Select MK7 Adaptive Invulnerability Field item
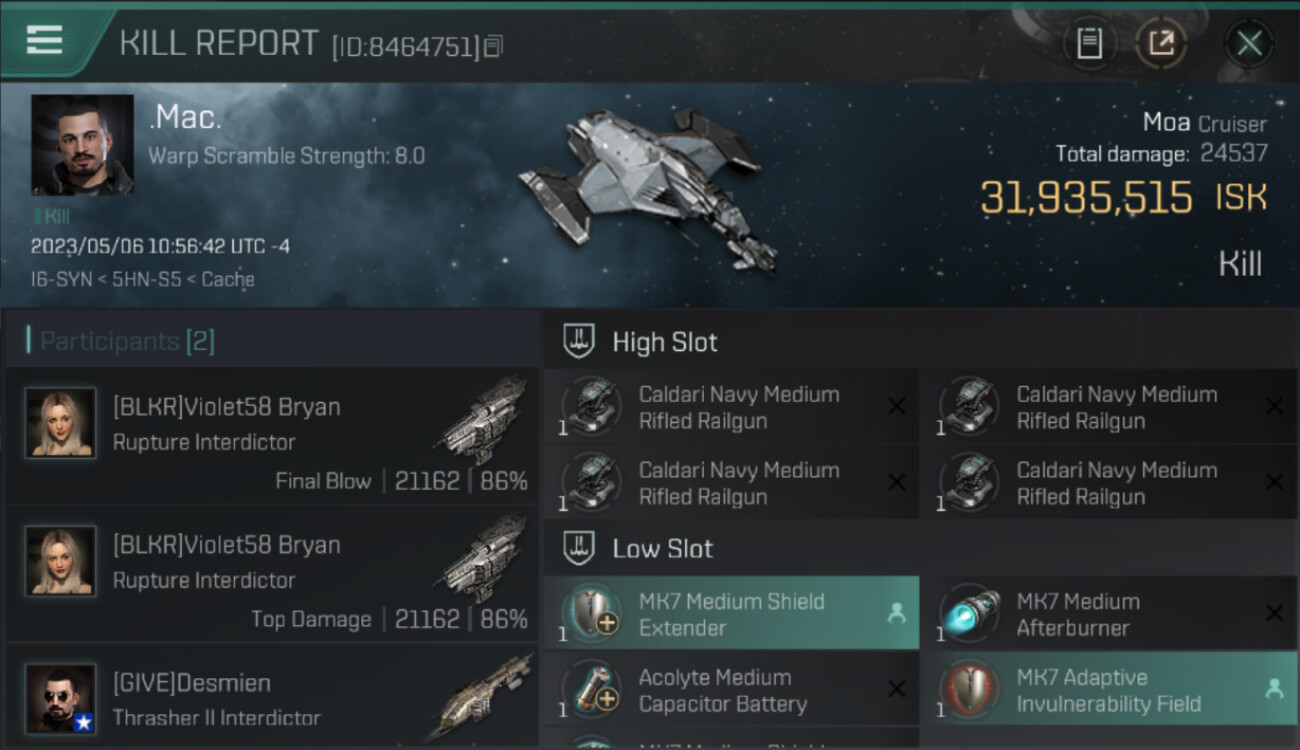This screenshot has width=1300, height=750. [1108, 690]
